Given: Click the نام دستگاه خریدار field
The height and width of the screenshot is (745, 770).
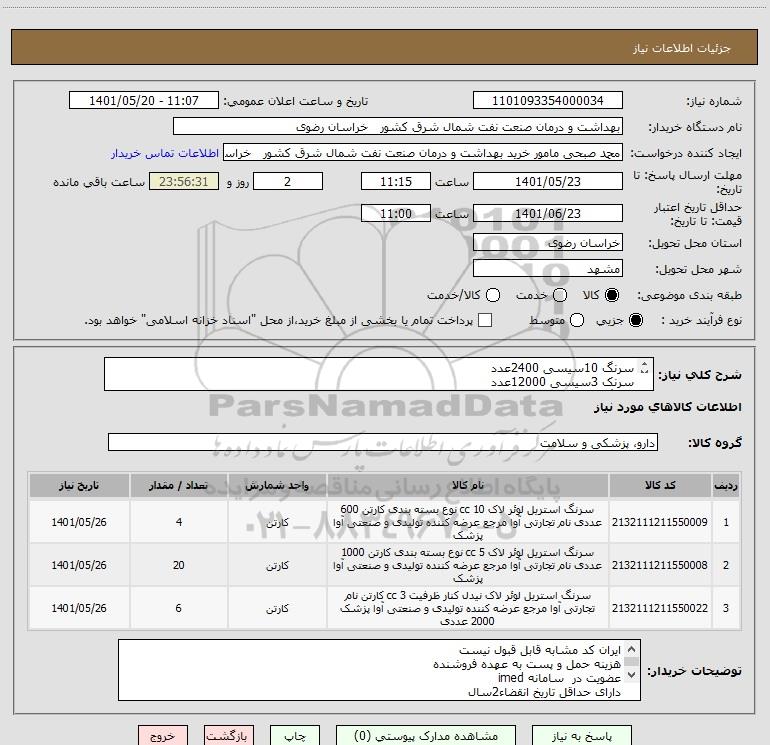Looking at the screenshot, I should [x=398, y=127].
